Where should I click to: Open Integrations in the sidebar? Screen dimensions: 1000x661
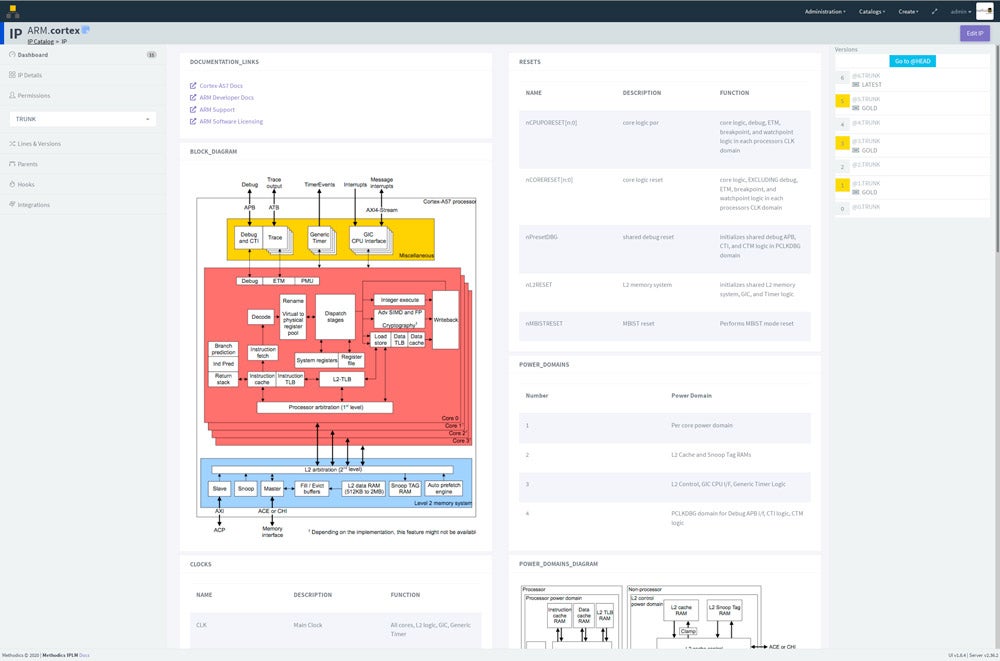(83, 204)
